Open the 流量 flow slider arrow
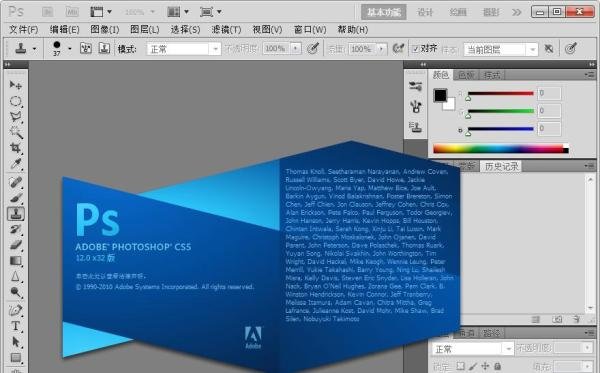600x373 pixels. tap(381, 49)
